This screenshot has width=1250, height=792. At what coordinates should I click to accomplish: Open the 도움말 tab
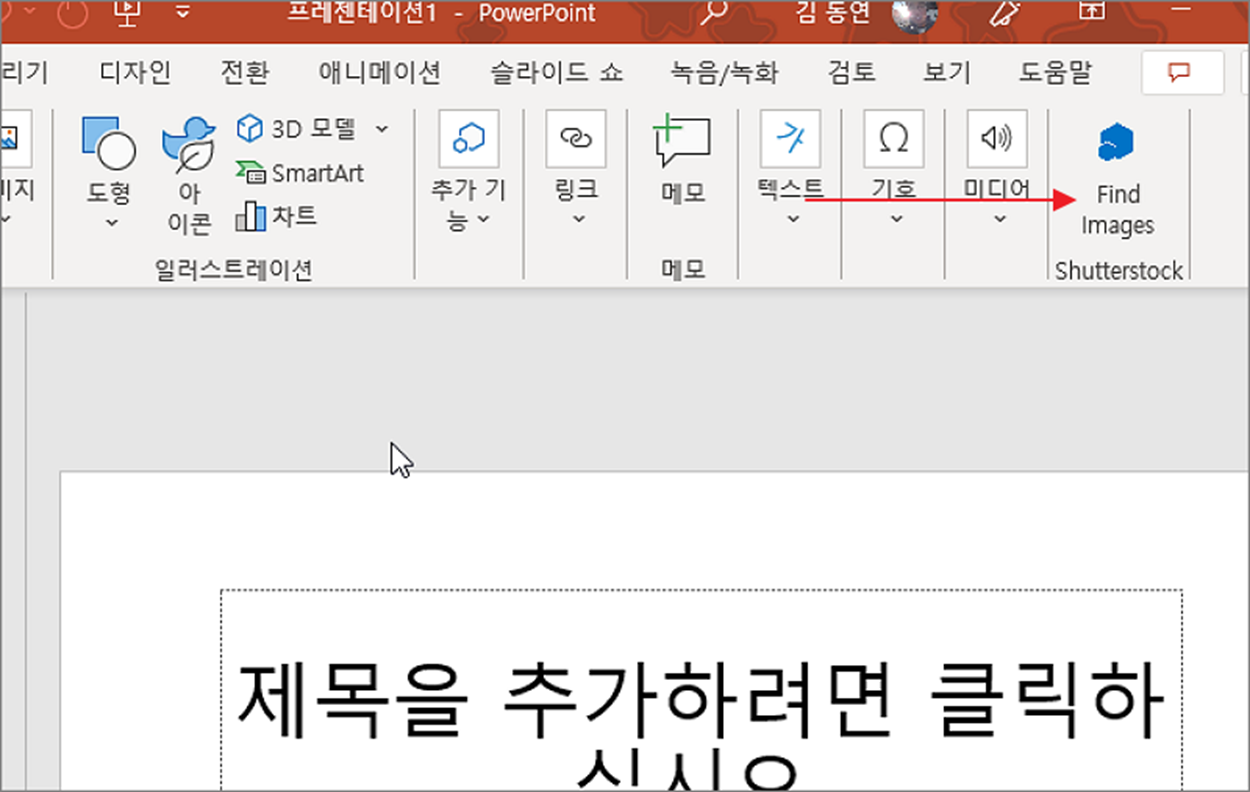click(1055, 72)
